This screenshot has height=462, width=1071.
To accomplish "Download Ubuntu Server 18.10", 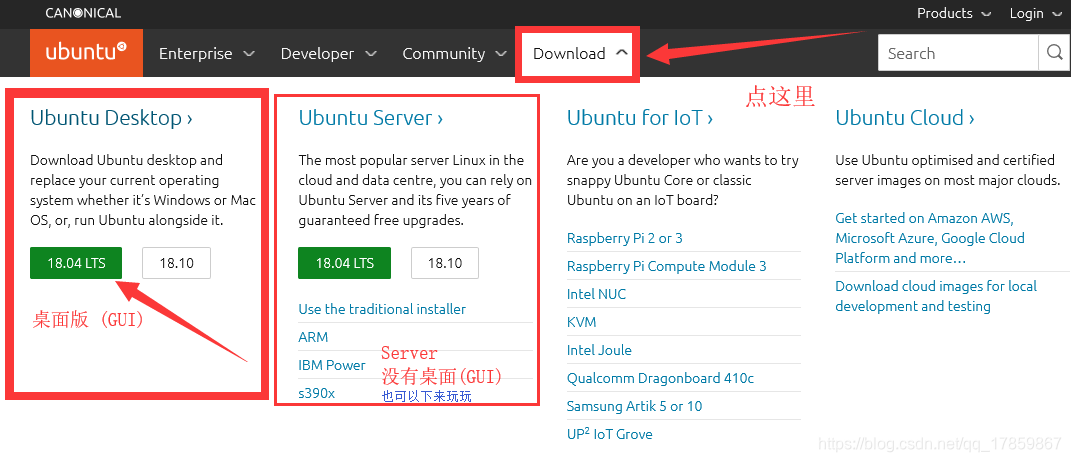I will click(445, 263).
